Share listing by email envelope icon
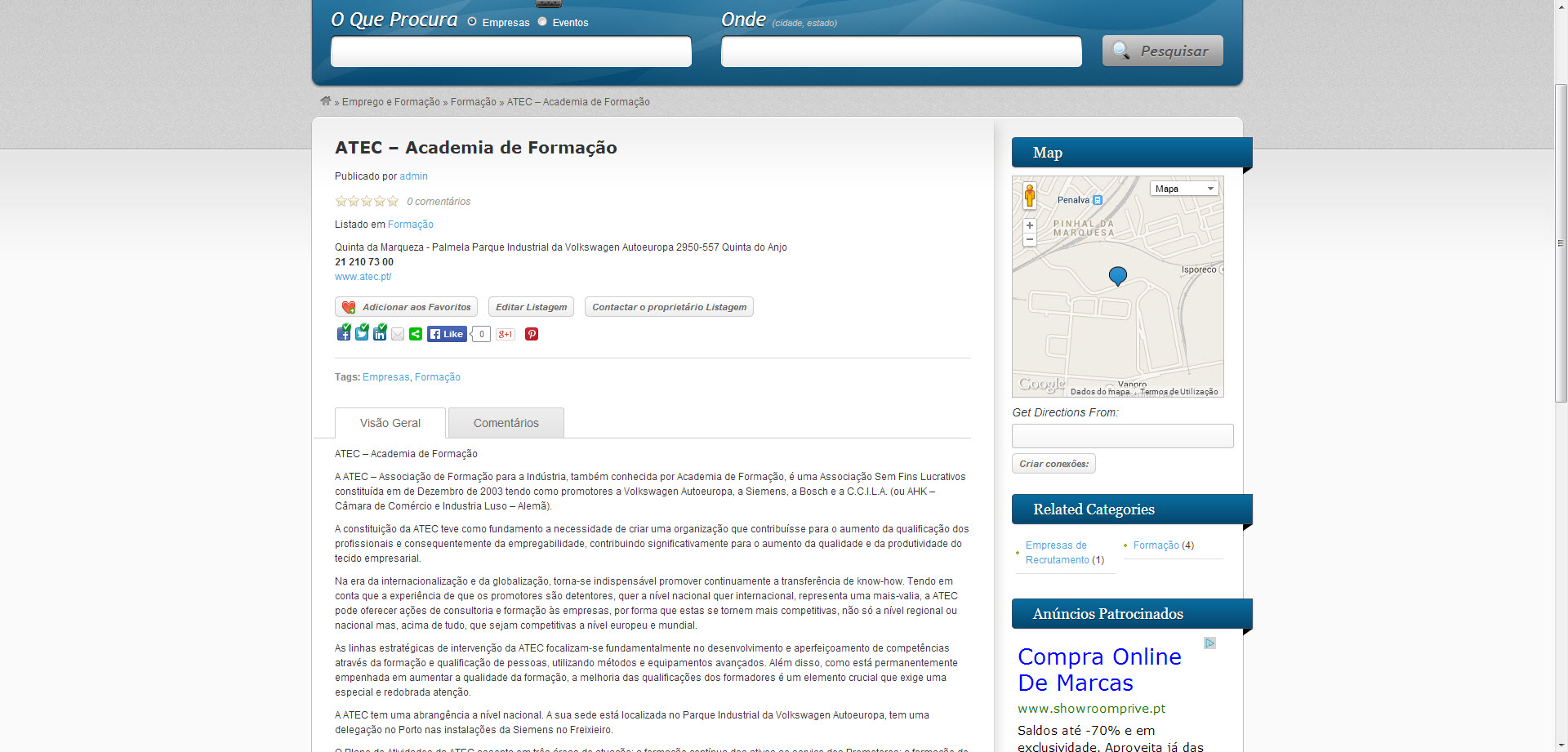 point(398,334)
